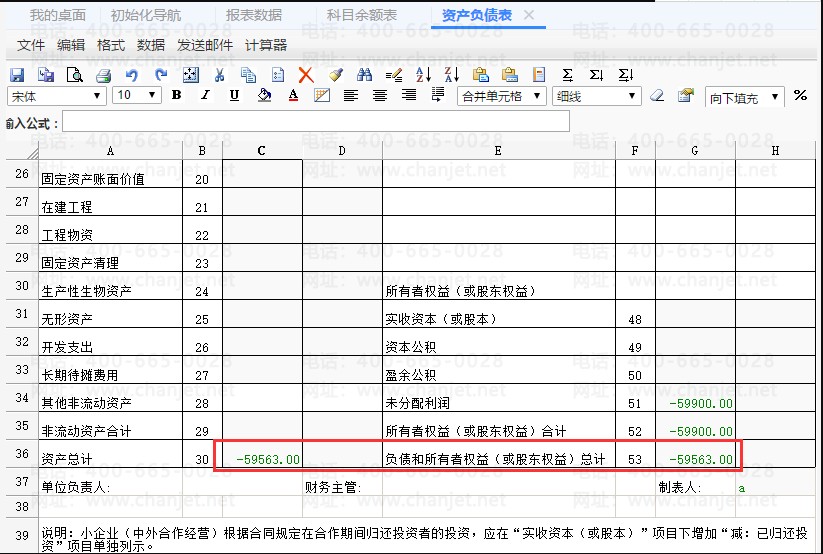Open cell border settings icon
The height and width of the screenshot is (554, 823).
pos(322,96)
